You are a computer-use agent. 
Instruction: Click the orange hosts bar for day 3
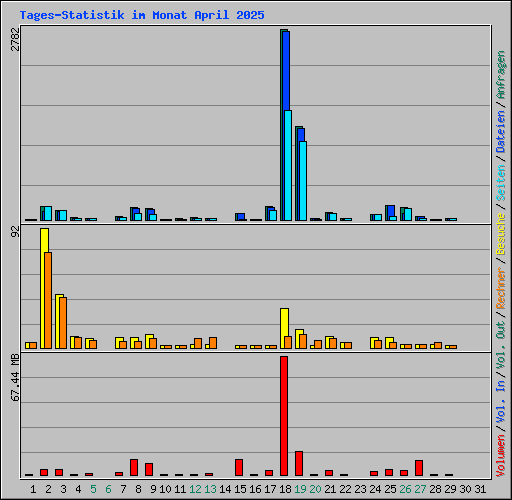click(x=63, y=323)
